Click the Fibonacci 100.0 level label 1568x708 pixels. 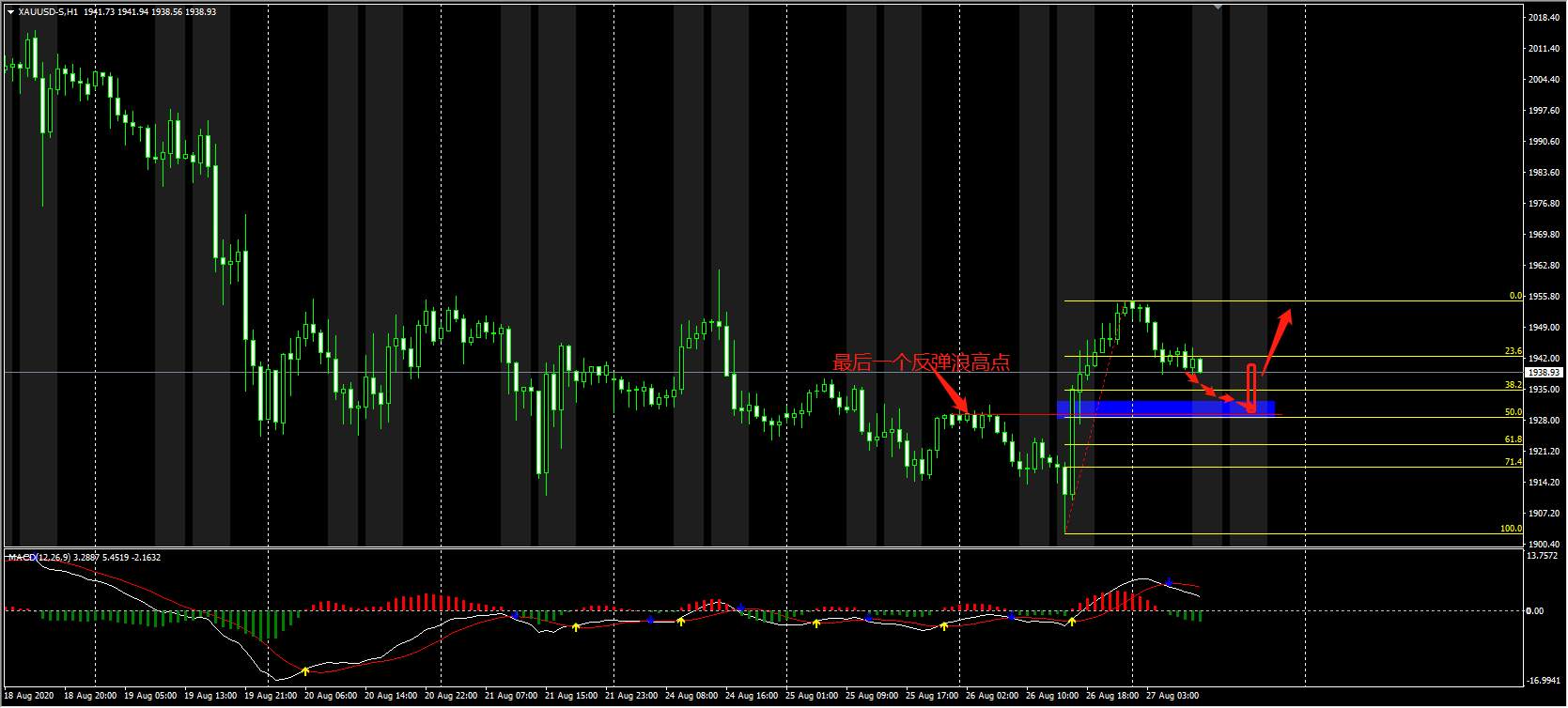[x=1512, y=529]
